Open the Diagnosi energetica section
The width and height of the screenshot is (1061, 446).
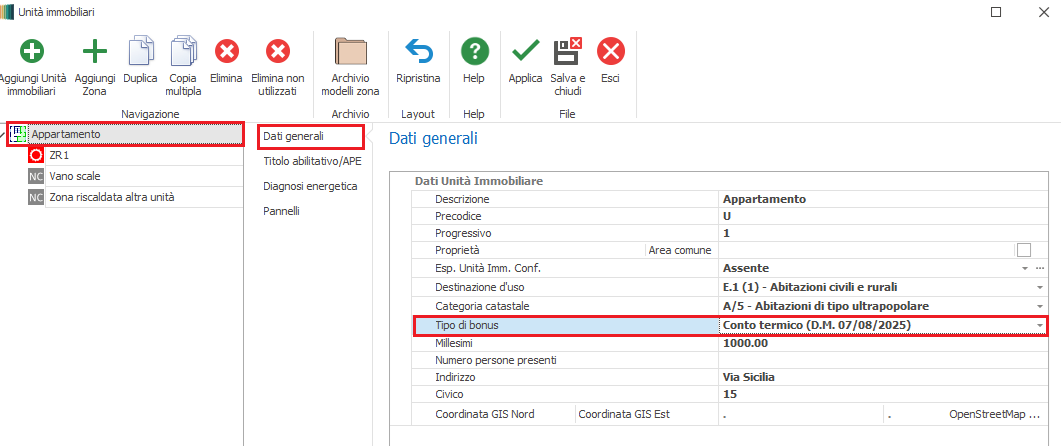tap(310, 186)
